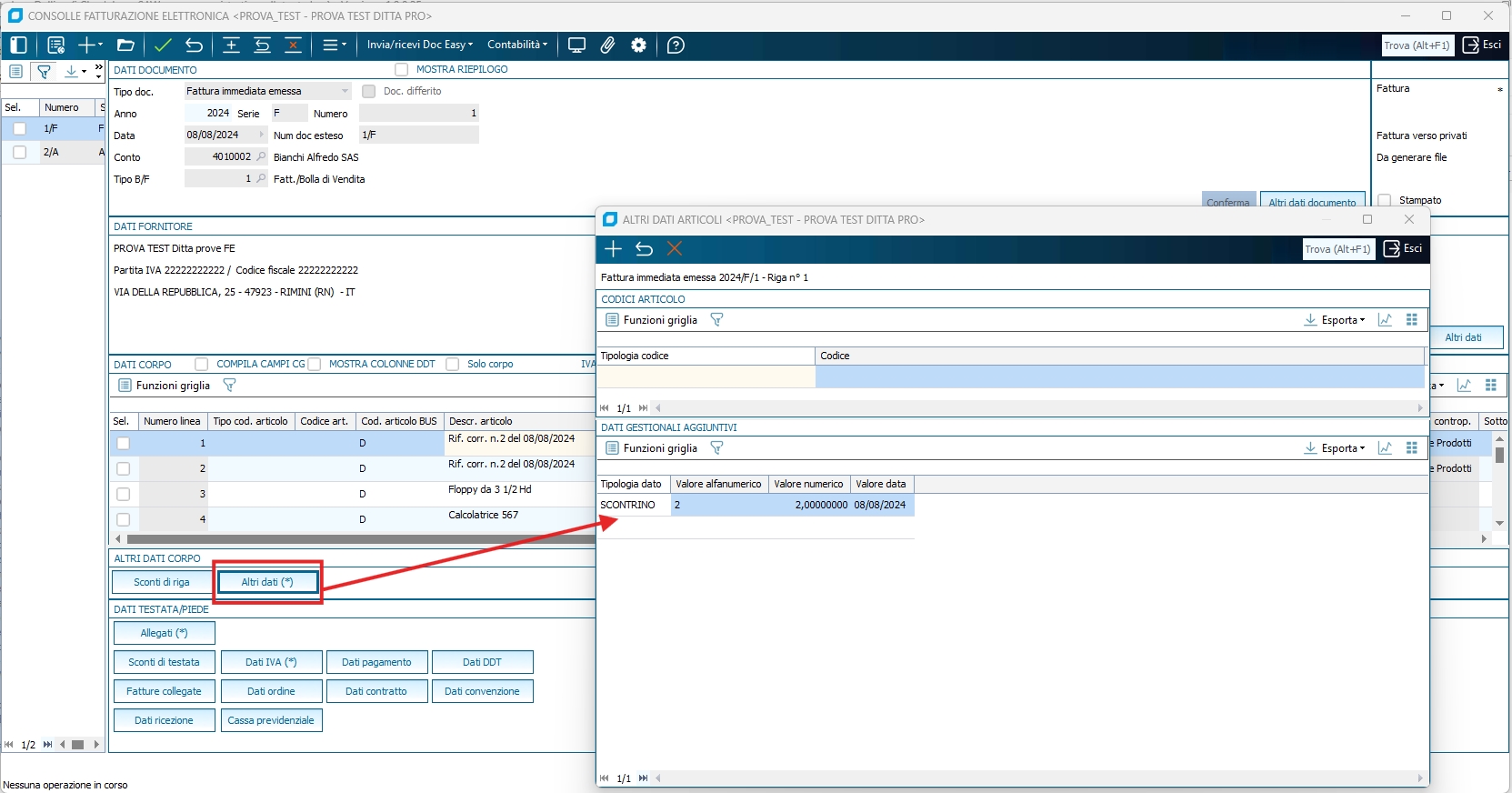Open settings via the gear icon
The height and width of the screenshot is (793, 1512).
[639, 45]
